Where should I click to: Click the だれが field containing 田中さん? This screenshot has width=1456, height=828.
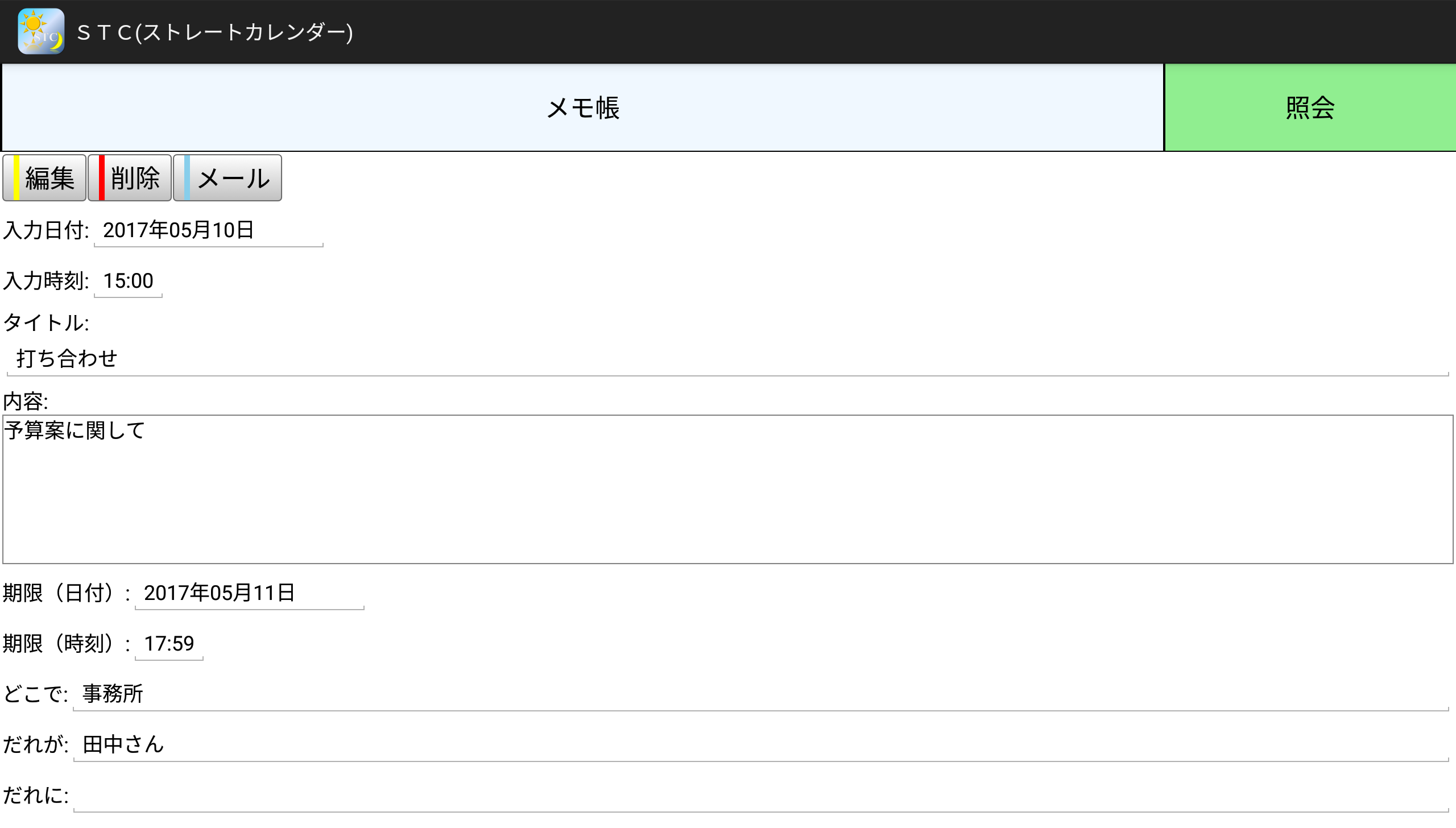760,745
